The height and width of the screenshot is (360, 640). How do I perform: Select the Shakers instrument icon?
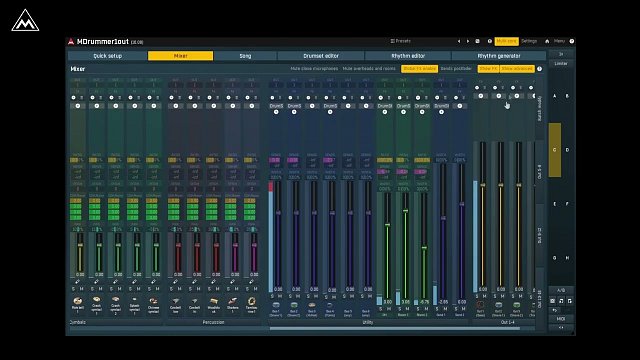tap(233, 301)
